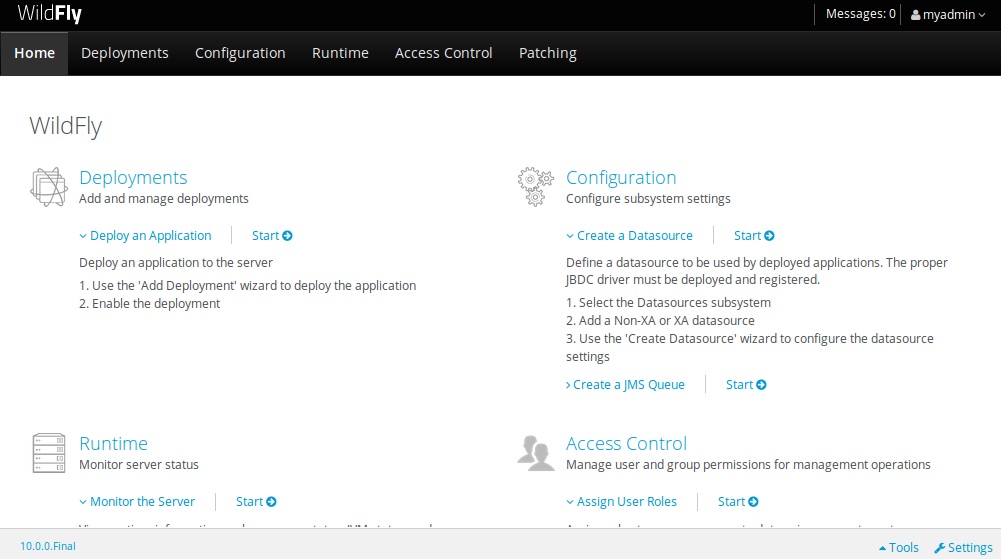Open the Tools popup in footer
Screen dimensions: 1001x559
coord(899,548)
